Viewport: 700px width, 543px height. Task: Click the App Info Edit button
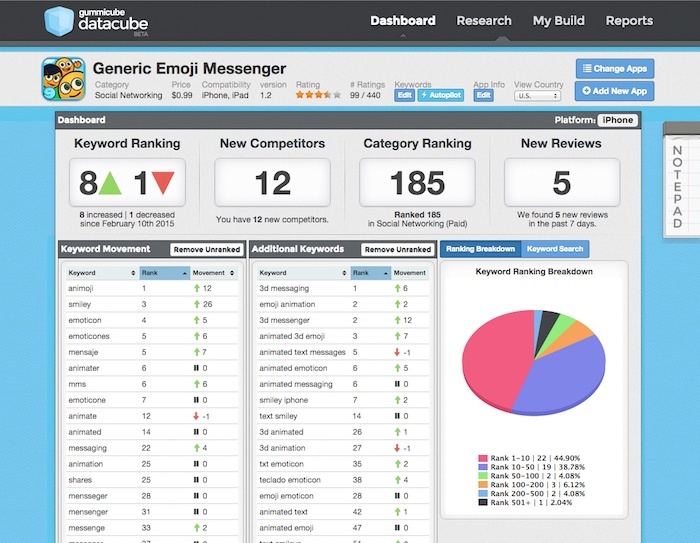coord(483,95)
